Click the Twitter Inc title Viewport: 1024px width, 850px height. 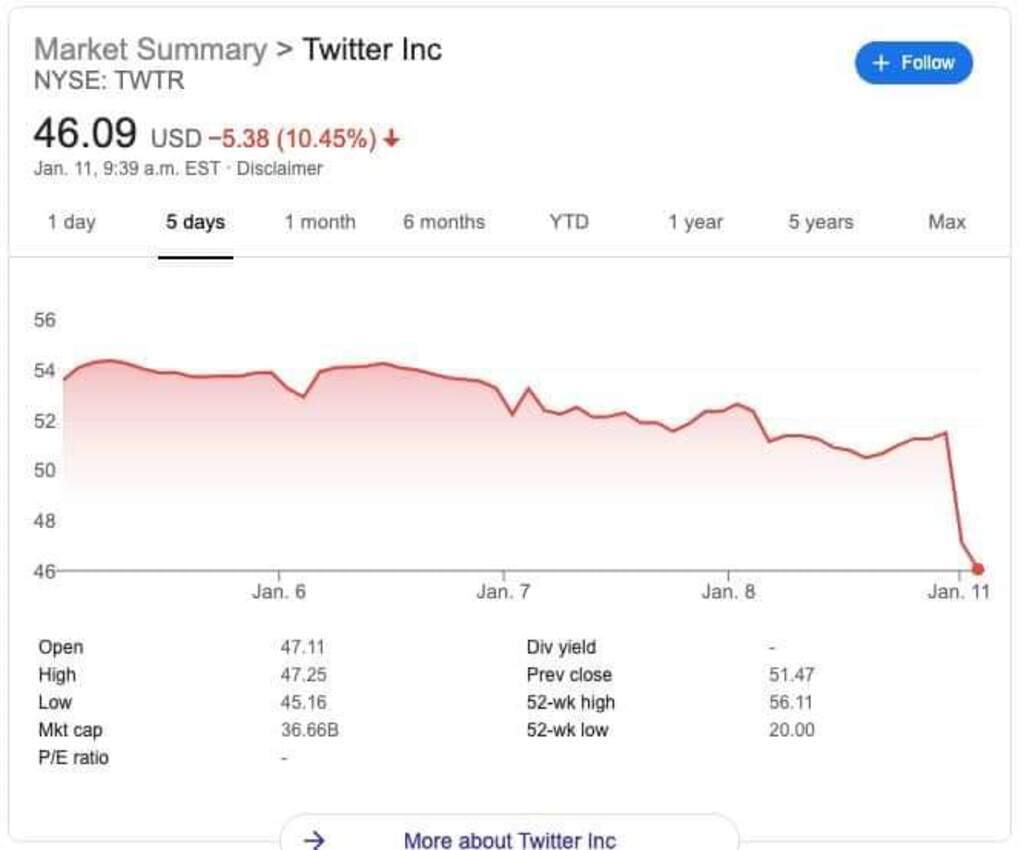pyautogui.click(x=372, y=49)
